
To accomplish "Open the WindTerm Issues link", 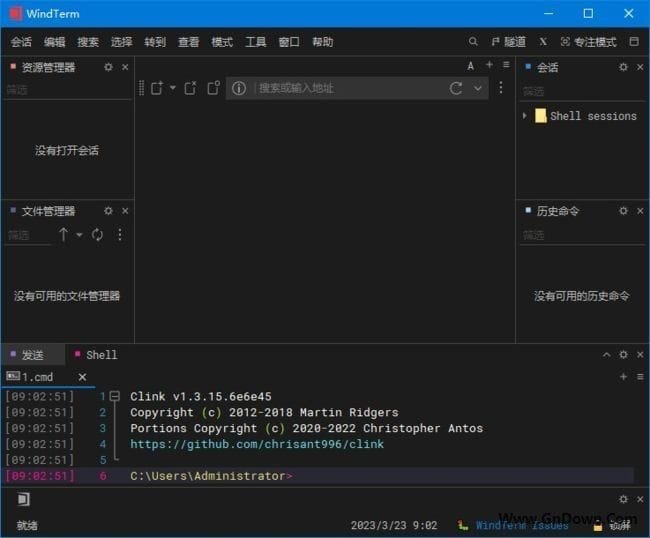I will tap(521, 526).
